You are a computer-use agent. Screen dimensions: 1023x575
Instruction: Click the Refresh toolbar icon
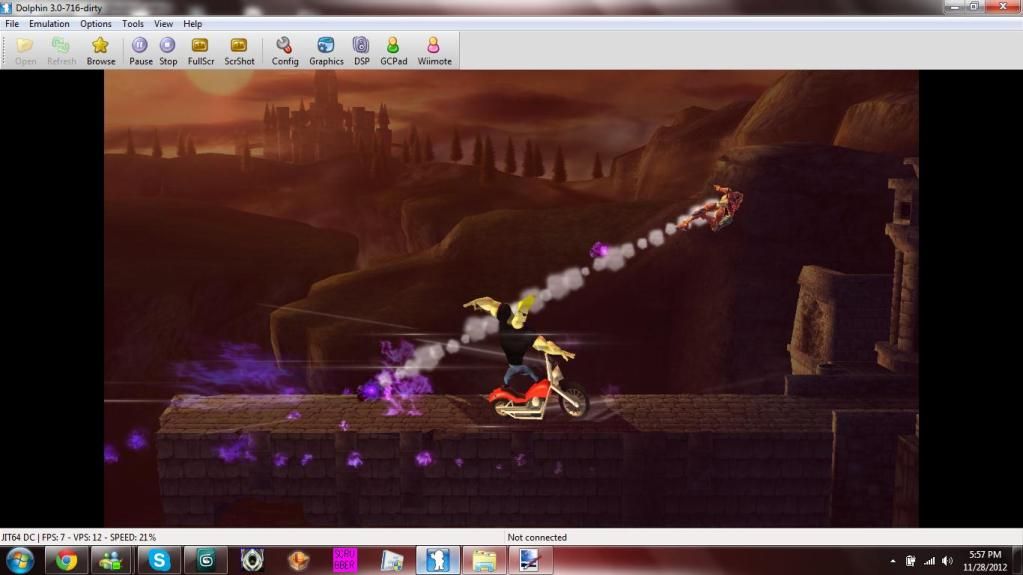pos(61,51)
